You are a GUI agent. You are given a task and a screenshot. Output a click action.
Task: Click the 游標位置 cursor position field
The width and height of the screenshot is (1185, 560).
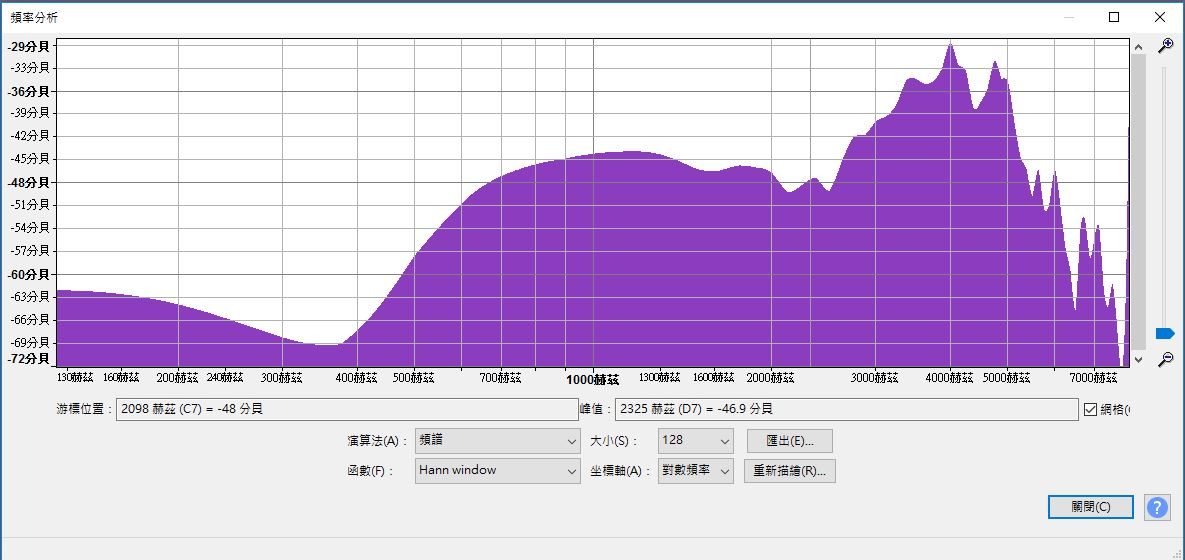tap(347, 409)
